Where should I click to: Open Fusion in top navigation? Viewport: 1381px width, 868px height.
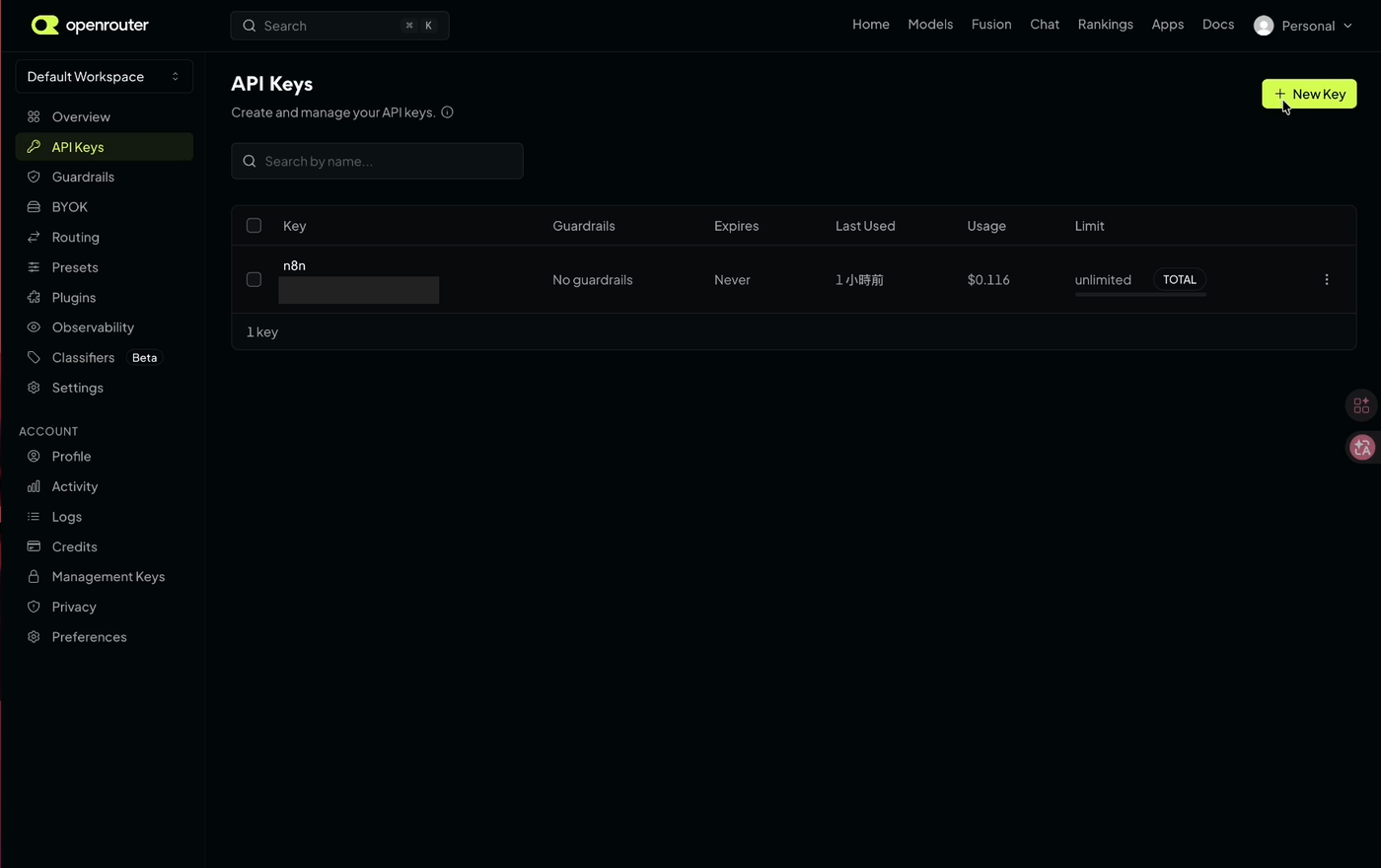[991, 25]
